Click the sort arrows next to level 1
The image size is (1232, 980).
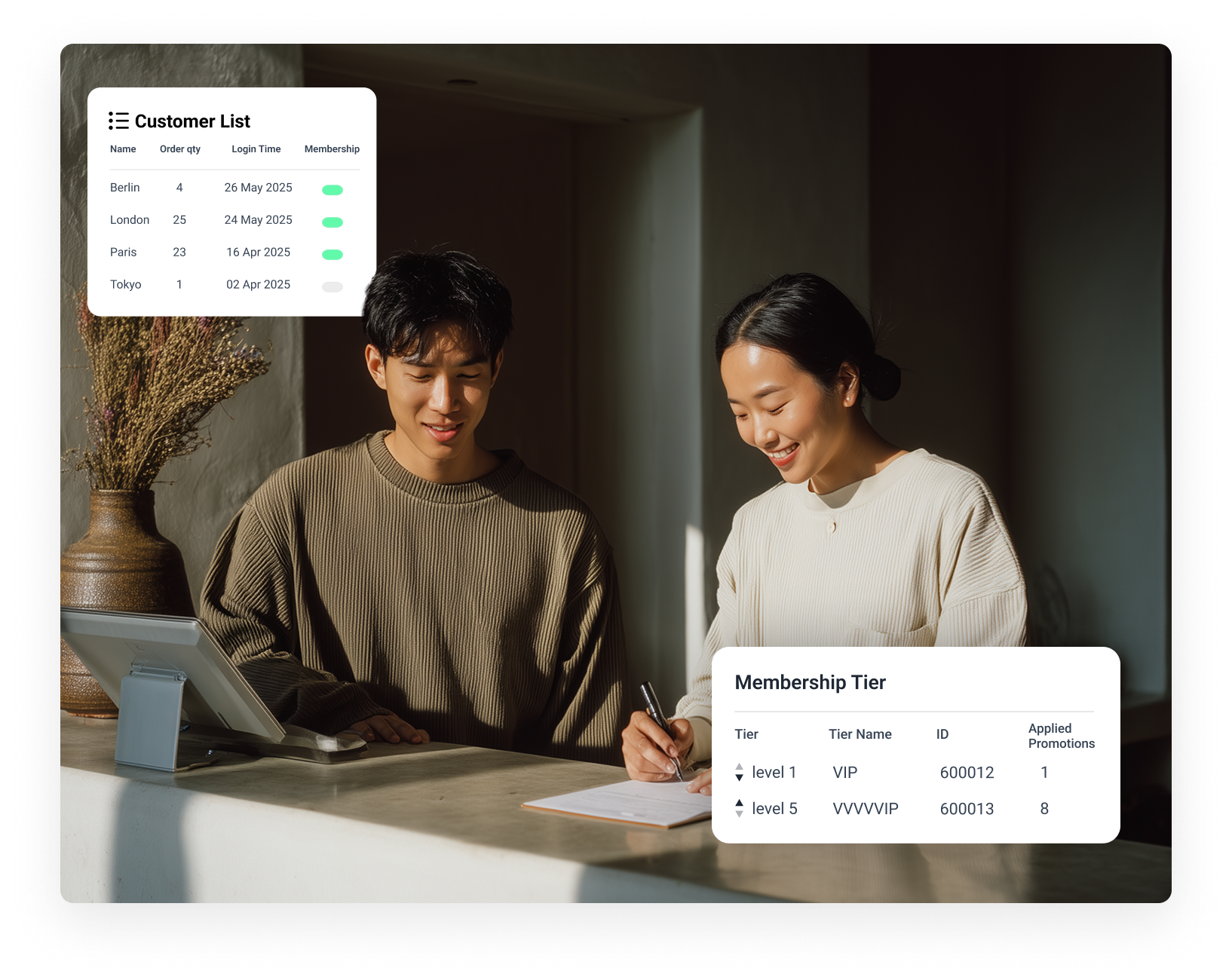click(739, 772)
